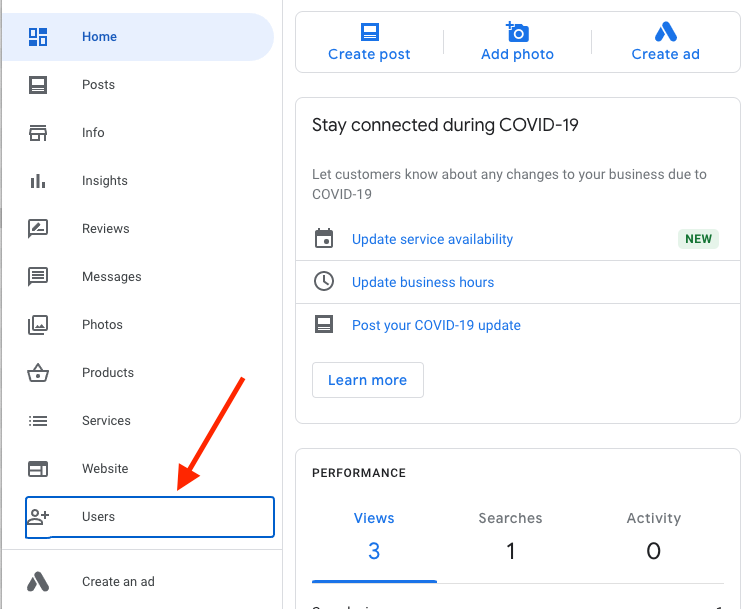Click the Messages chat icon
Viewport: 749px width, 609px height.
pos(38,277)
